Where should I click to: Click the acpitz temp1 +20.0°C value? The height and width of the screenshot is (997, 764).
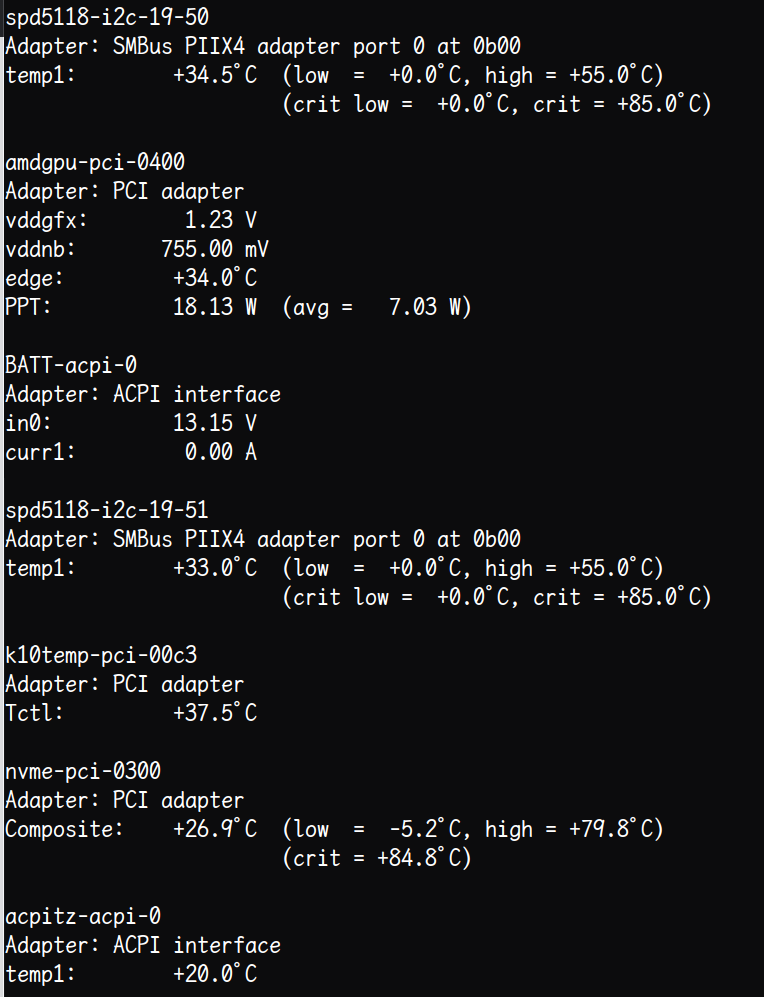point(215,974)
